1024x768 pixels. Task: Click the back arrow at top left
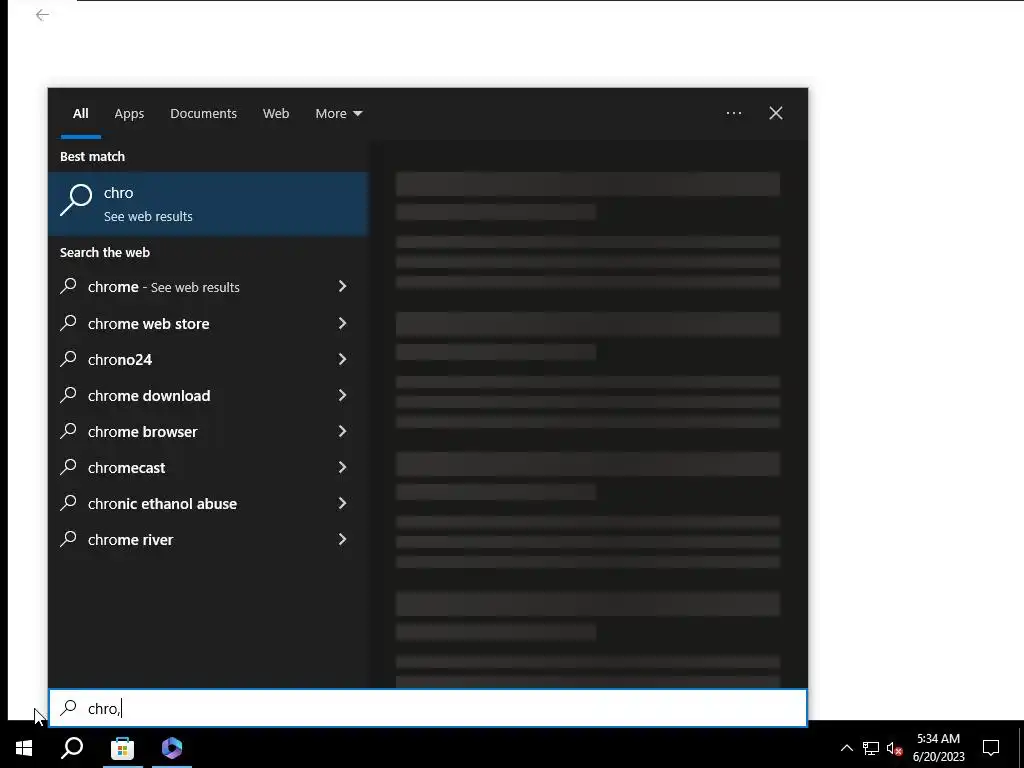42,14
